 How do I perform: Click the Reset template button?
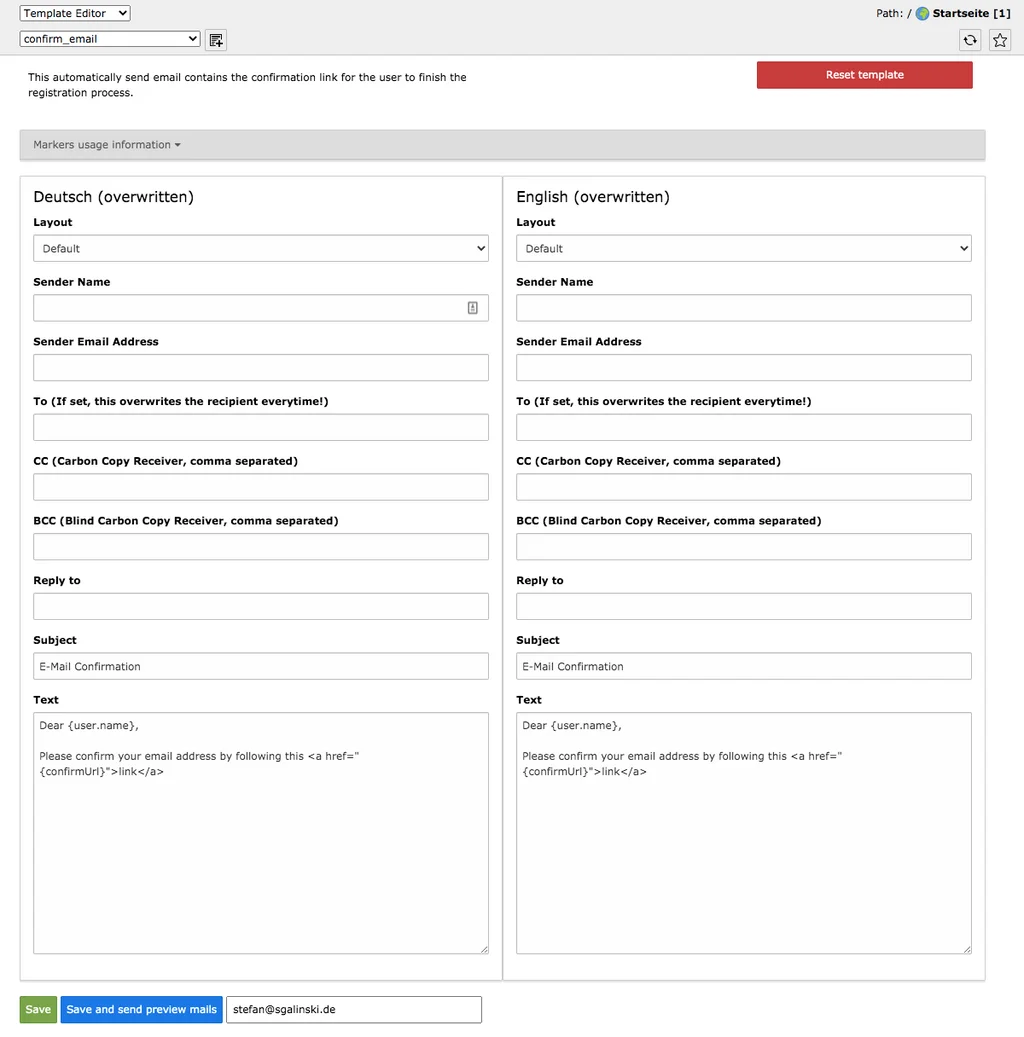coord(864,74)
